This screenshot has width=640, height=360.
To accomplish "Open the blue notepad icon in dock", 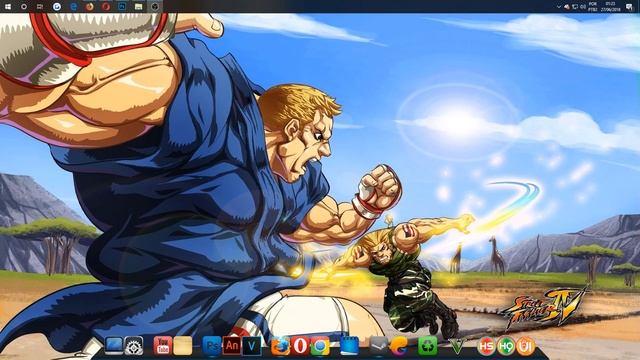I will click(x=349, y=346).
